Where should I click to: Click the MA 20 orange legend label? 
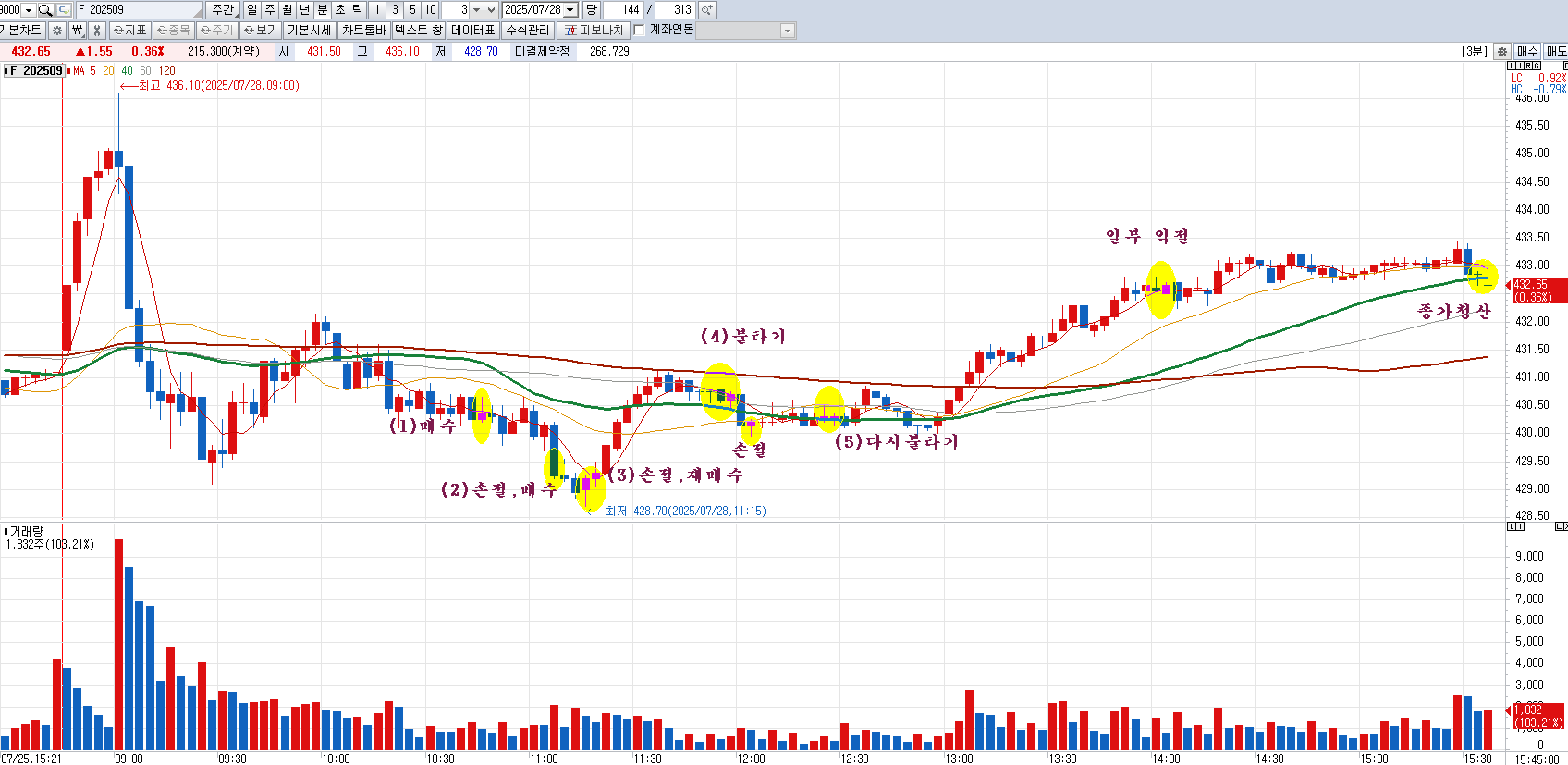[x=108, y=70]
